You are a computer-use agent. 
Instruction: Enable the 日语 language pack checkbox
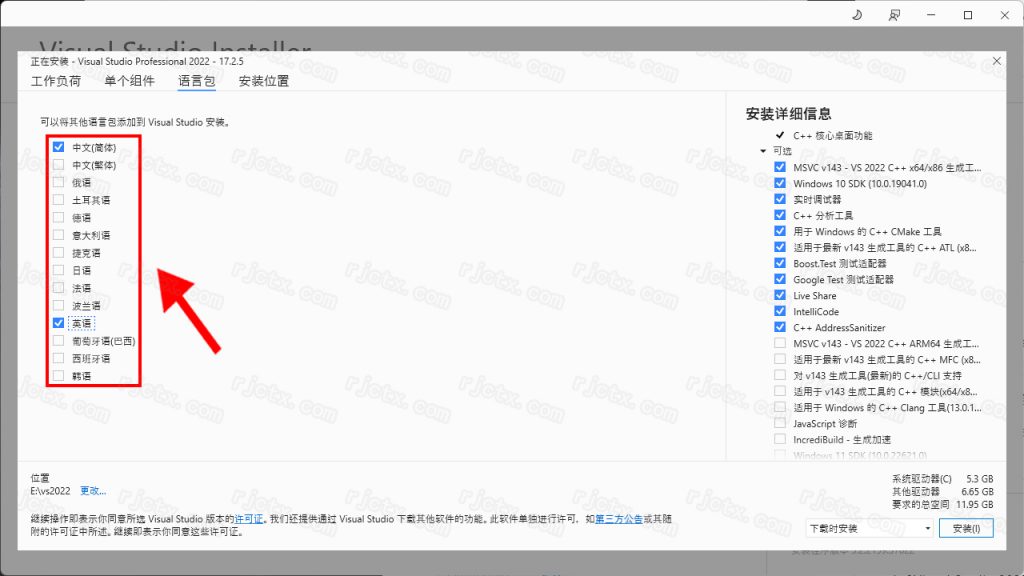point(59,270)
